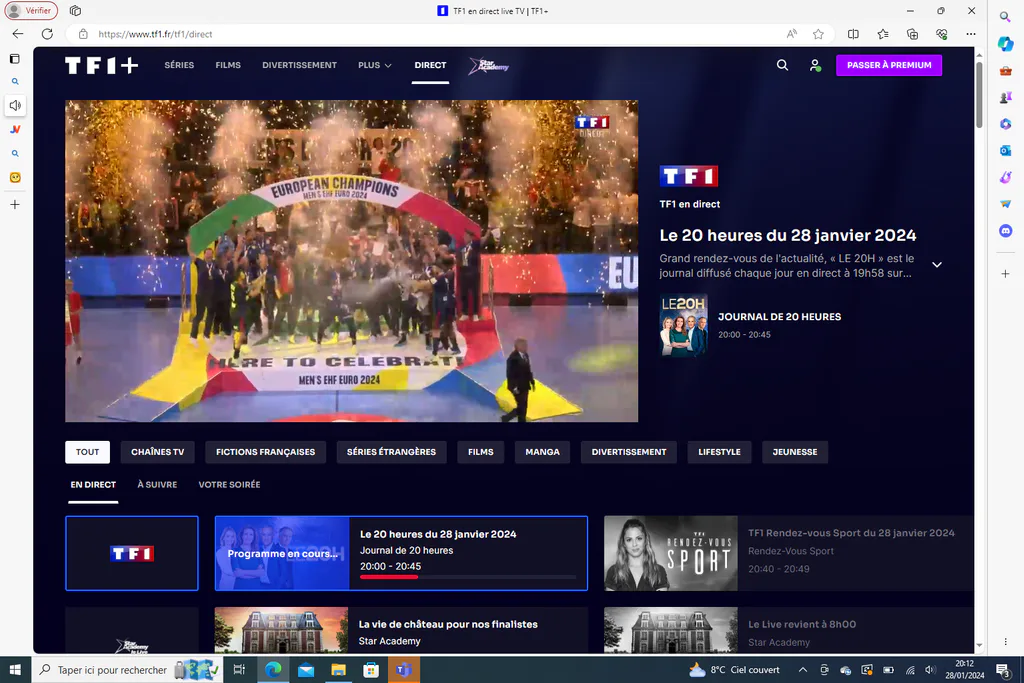Open Edge settings and more menu

[971, 34]
